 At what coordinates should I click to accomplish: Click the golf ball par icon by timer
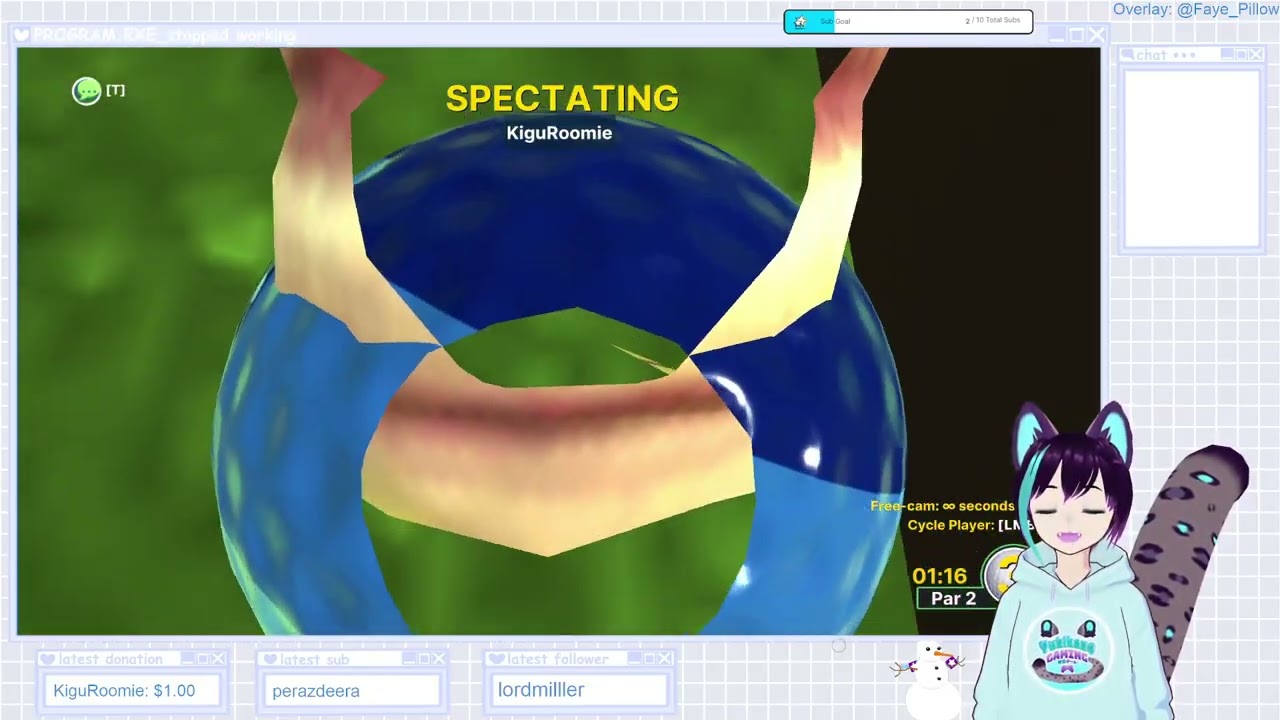(x=1003, y=574)
